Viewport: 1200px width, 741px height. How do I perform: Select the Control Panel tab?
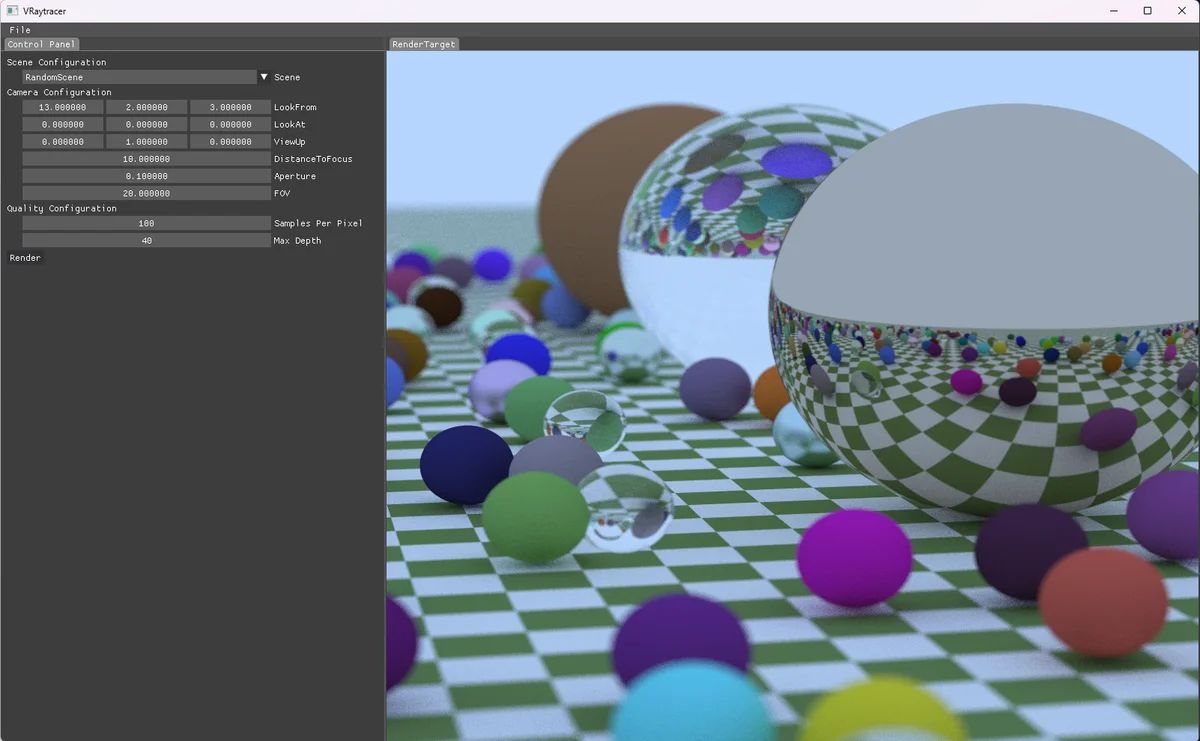pos(41,44)
